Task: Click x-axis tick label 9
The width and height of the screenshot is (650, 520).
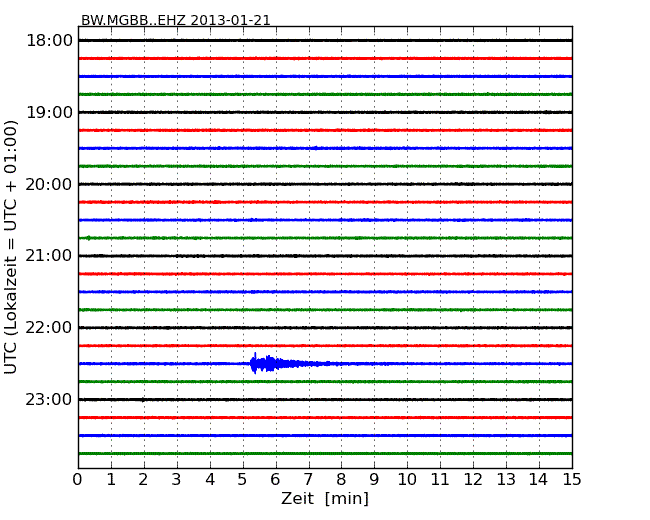Action: (x=374, y=480)
